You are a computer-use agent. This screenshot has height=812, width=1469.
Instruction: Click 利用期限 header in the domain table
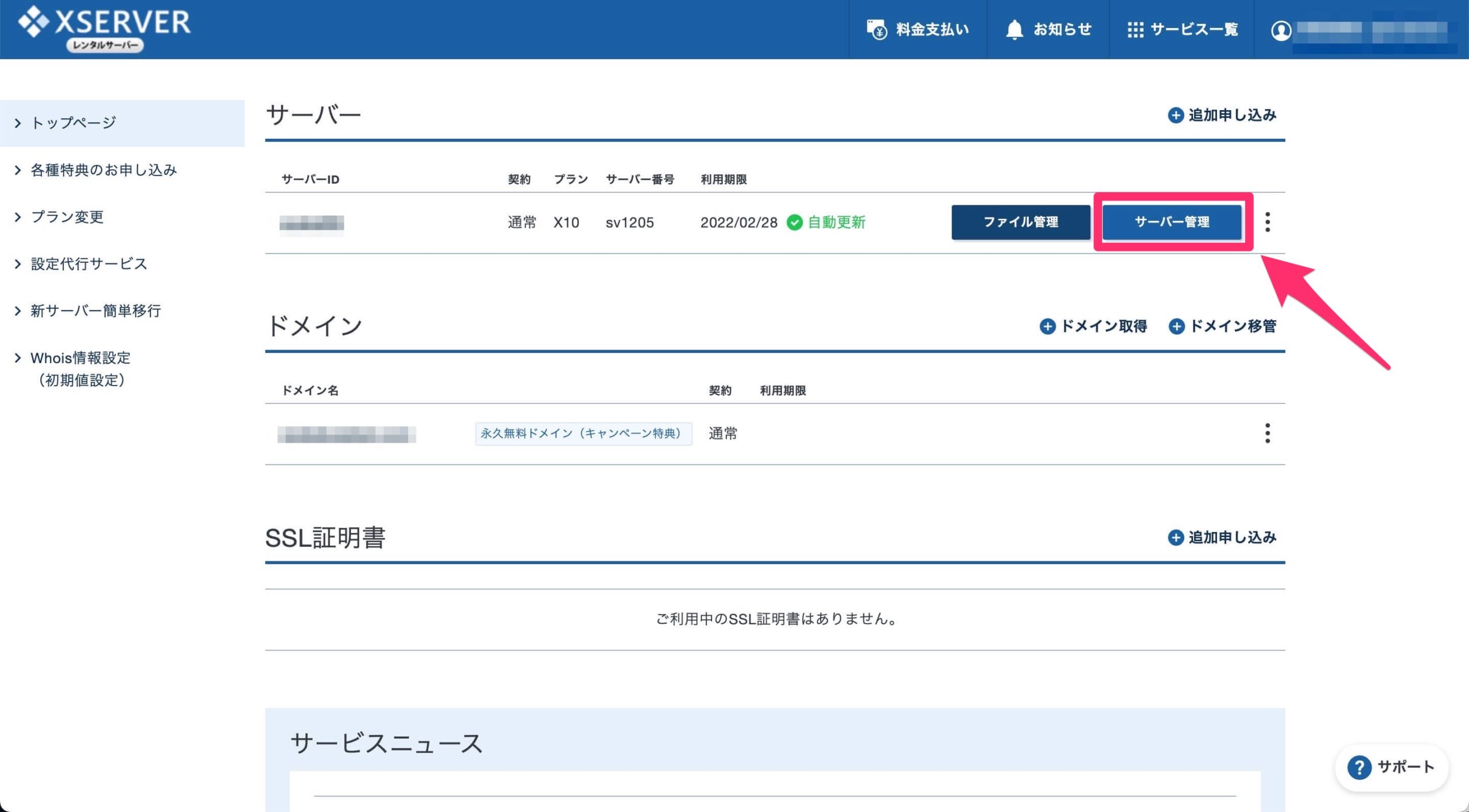pyautogui.click(x=783, y=391)
